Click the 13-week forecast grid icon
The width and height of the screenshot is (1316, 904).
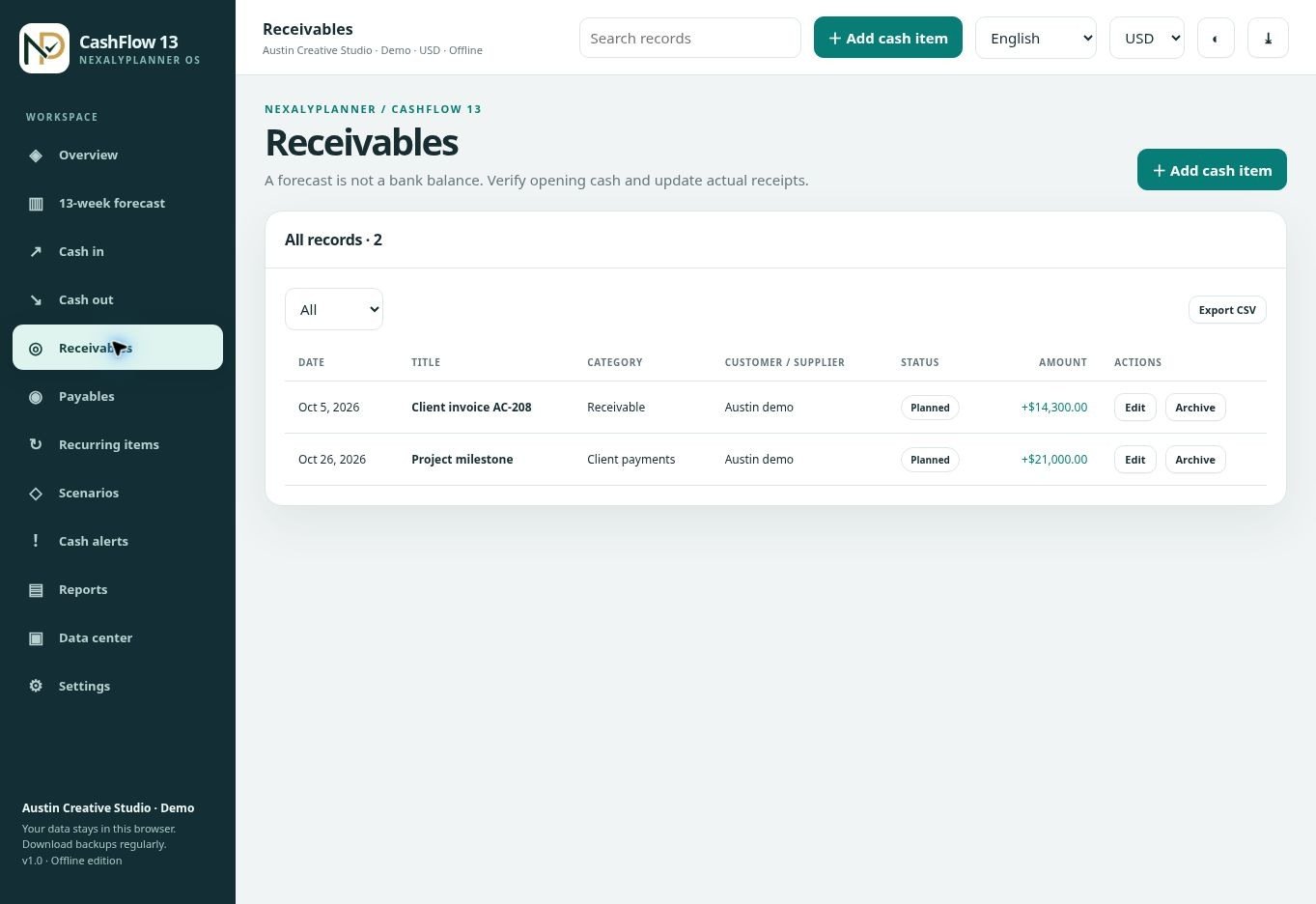tap(36, 204)
